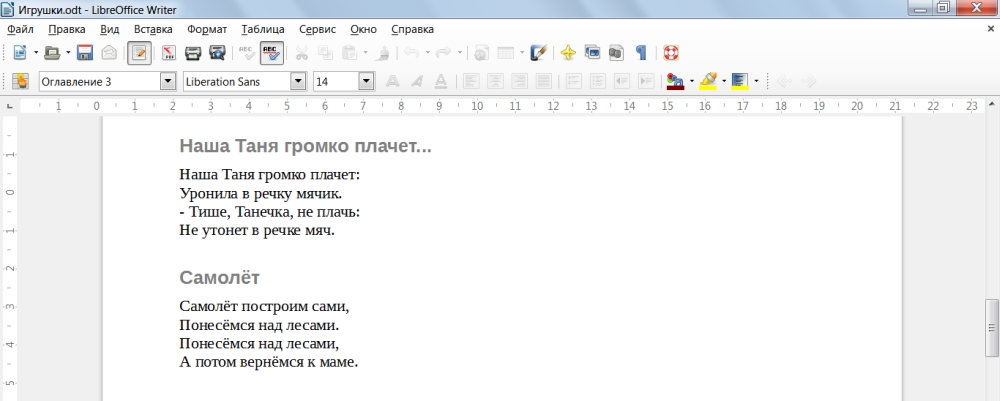Toggle Show Draw Functions icon
The image size is (1000, 401).
click(539, 53)
